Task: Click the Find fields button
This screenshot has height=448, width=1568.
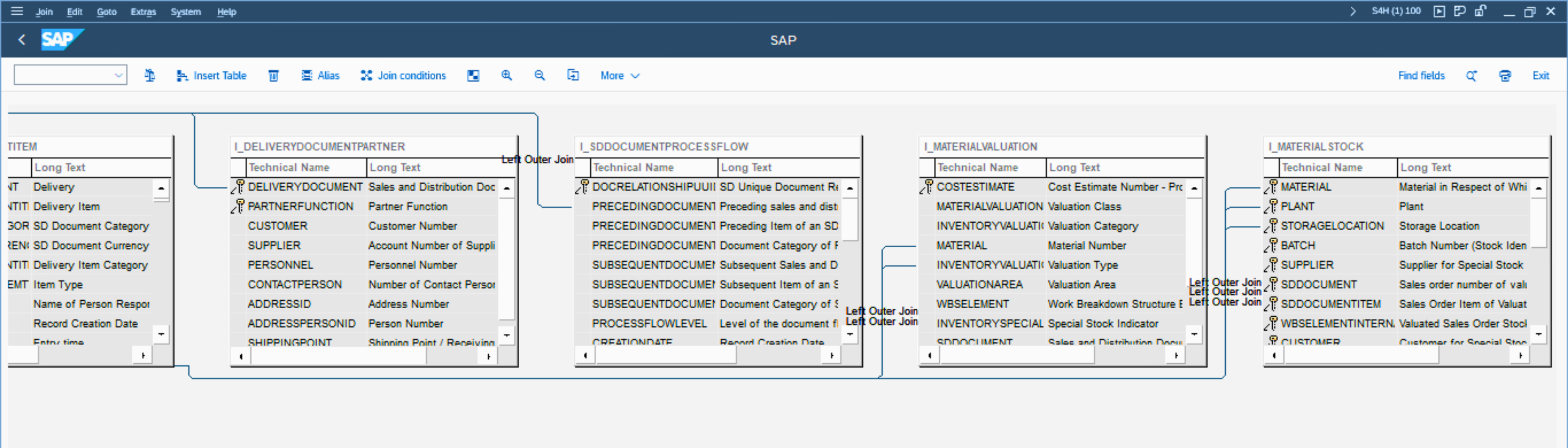Action: (1421, 75)
